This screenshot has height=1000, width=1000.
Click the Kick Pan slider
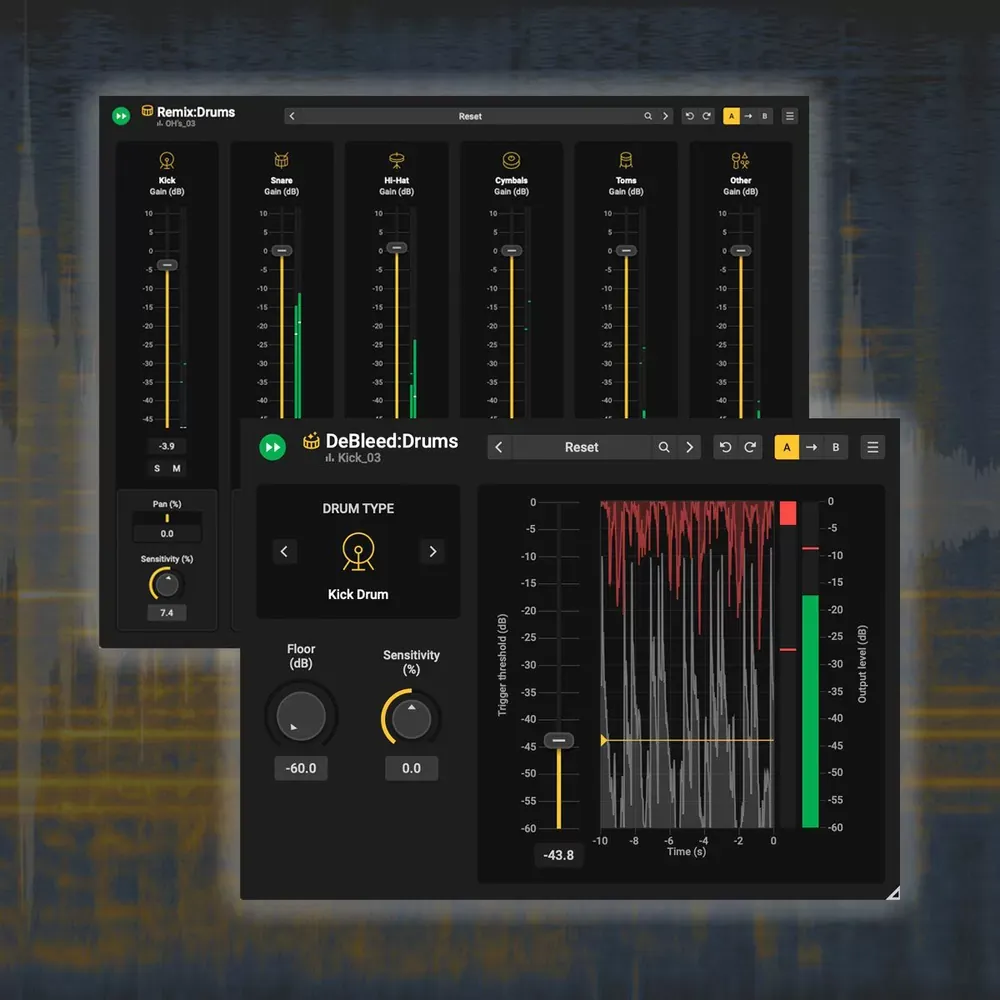click(x=167, y=518)
